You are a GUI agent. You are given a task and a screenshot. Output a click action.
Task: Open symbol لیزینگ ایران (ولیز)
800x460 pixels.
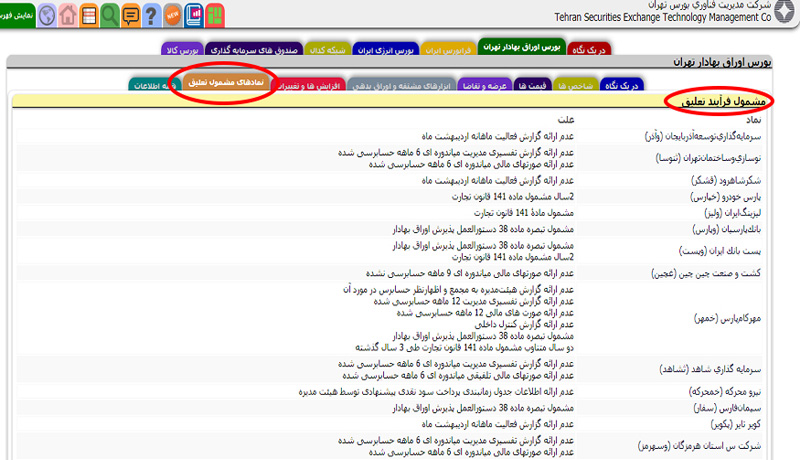(x=733, y=213)
